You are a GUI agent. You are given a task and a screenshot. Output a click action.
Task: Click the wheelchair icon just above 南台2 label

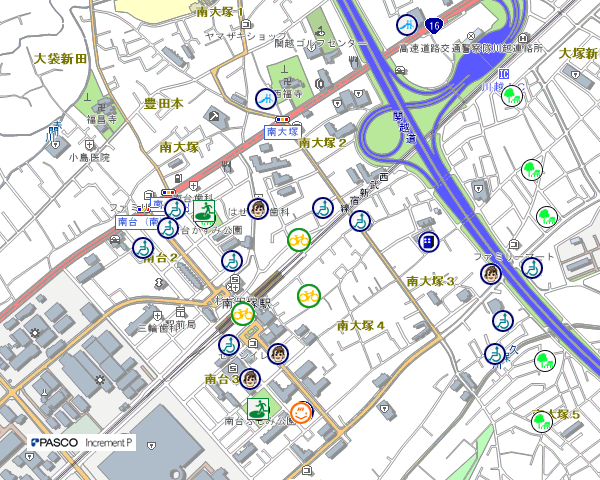[143, 248]
